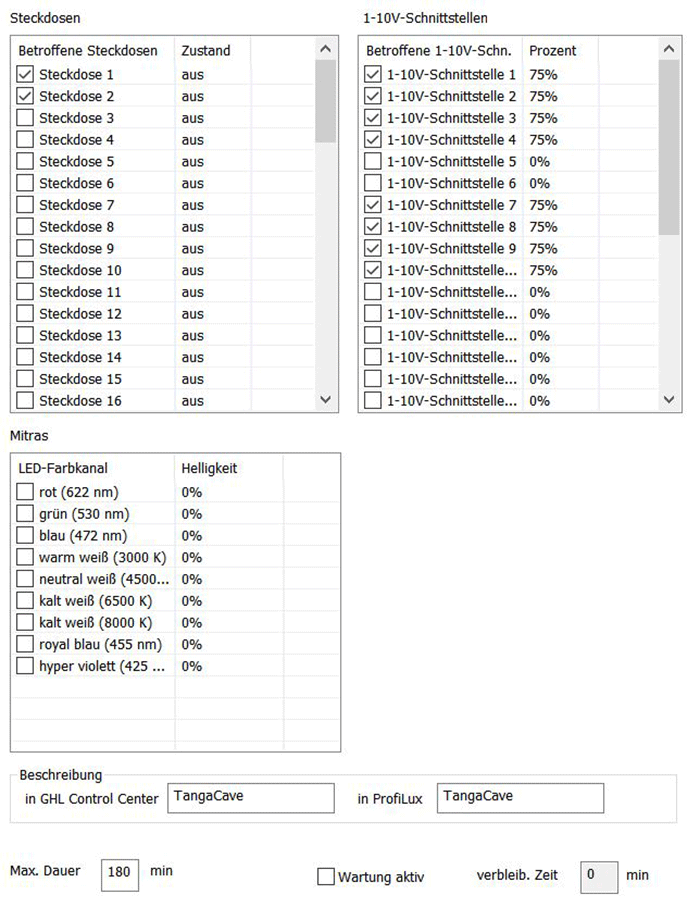Check the kalt weiß (6500 K) channel
This screenshot has width=700, height=920.
point(26,601)
